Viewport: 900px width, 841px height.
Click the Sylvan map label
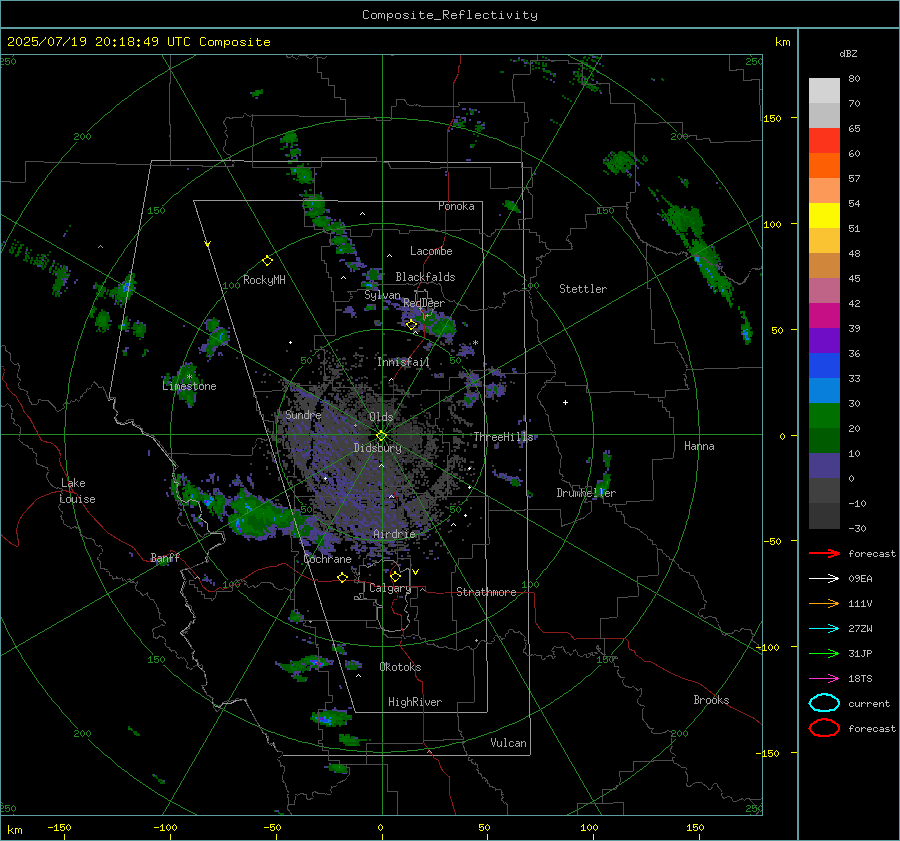382,295
